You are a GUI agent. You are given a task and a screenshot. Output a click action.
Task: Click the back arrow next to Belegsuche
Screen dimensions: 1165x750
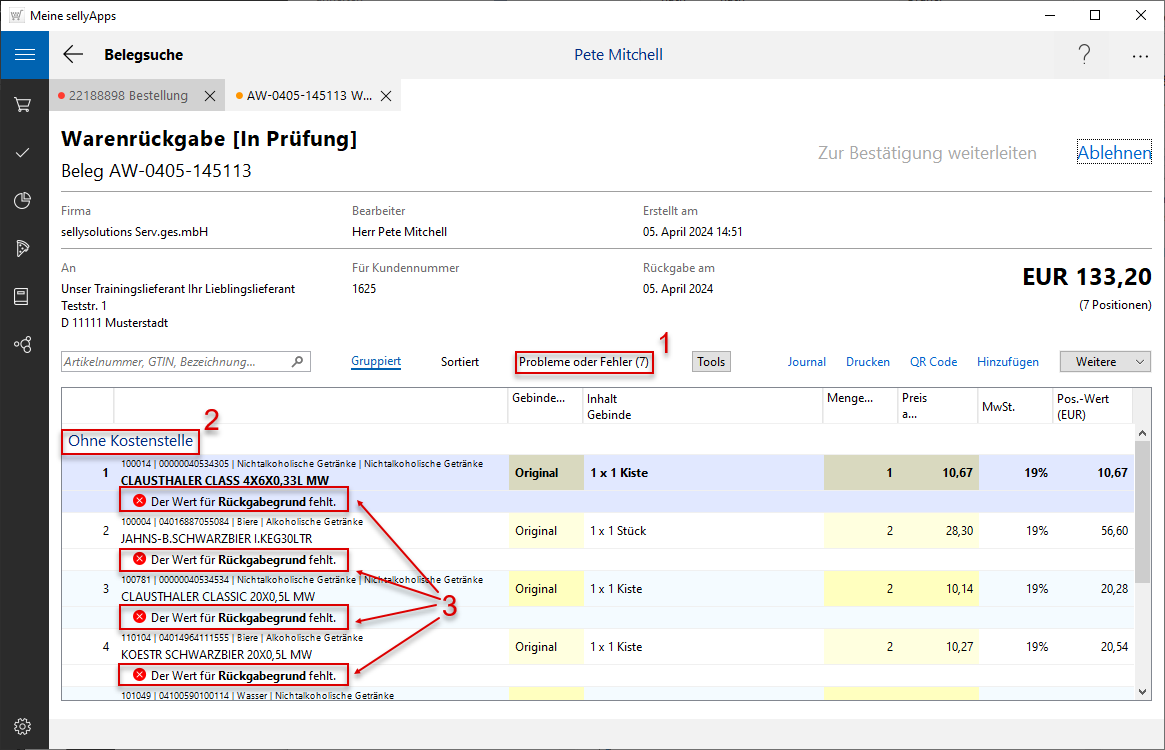pyautogui.click(x=73, y=55)
